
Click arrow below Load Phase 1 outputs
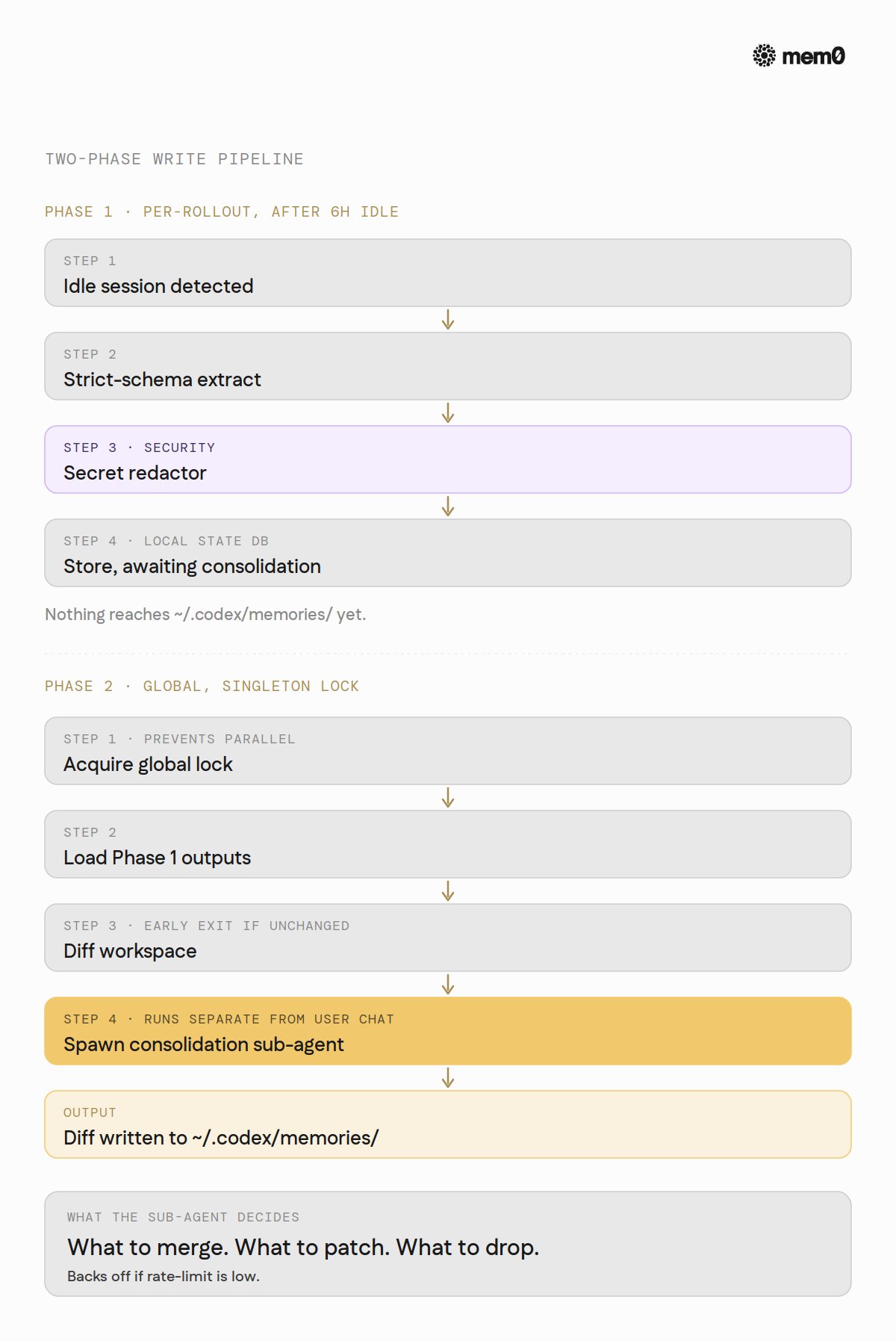[x=448, y=891]
